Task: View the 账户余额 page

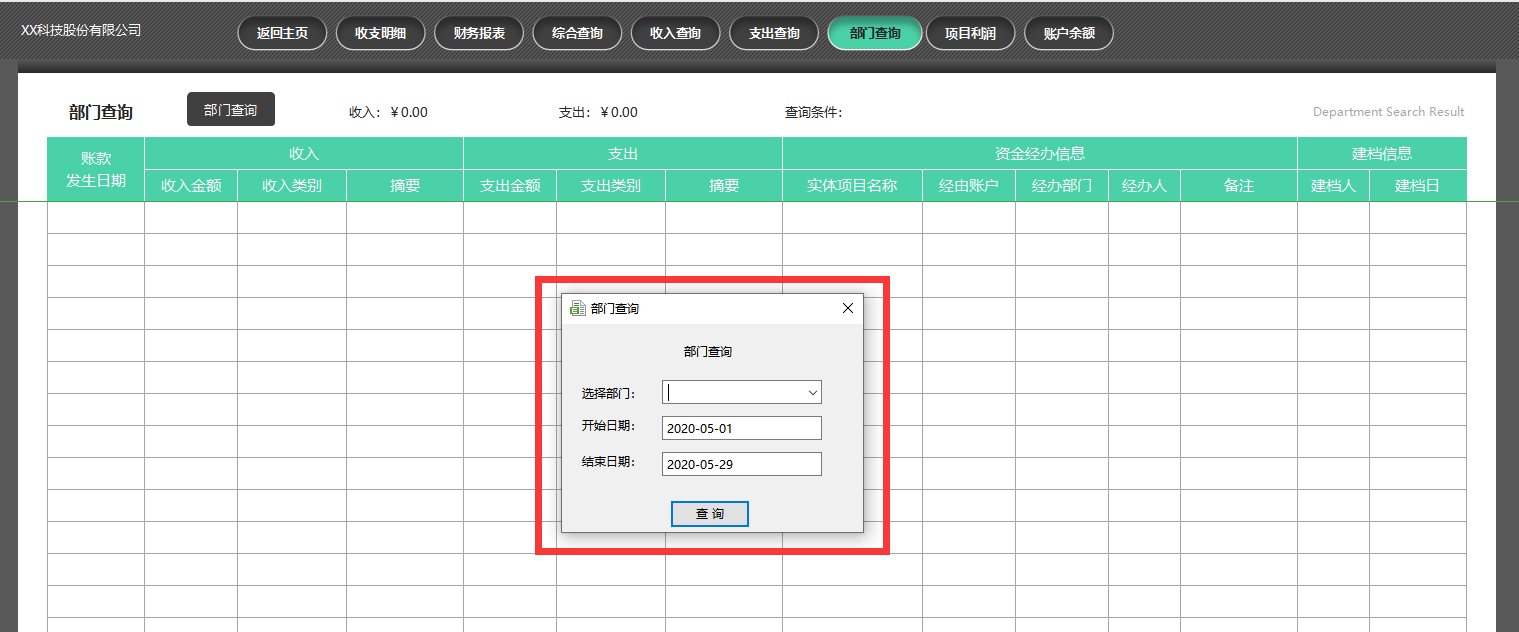Action: [1068, 32]
